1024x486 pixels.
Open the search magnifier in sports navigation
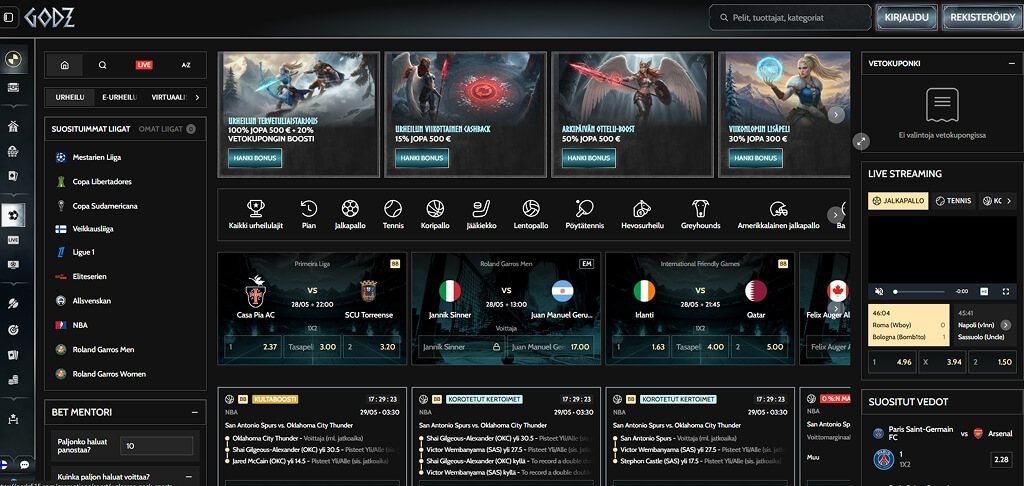(103, 65)
